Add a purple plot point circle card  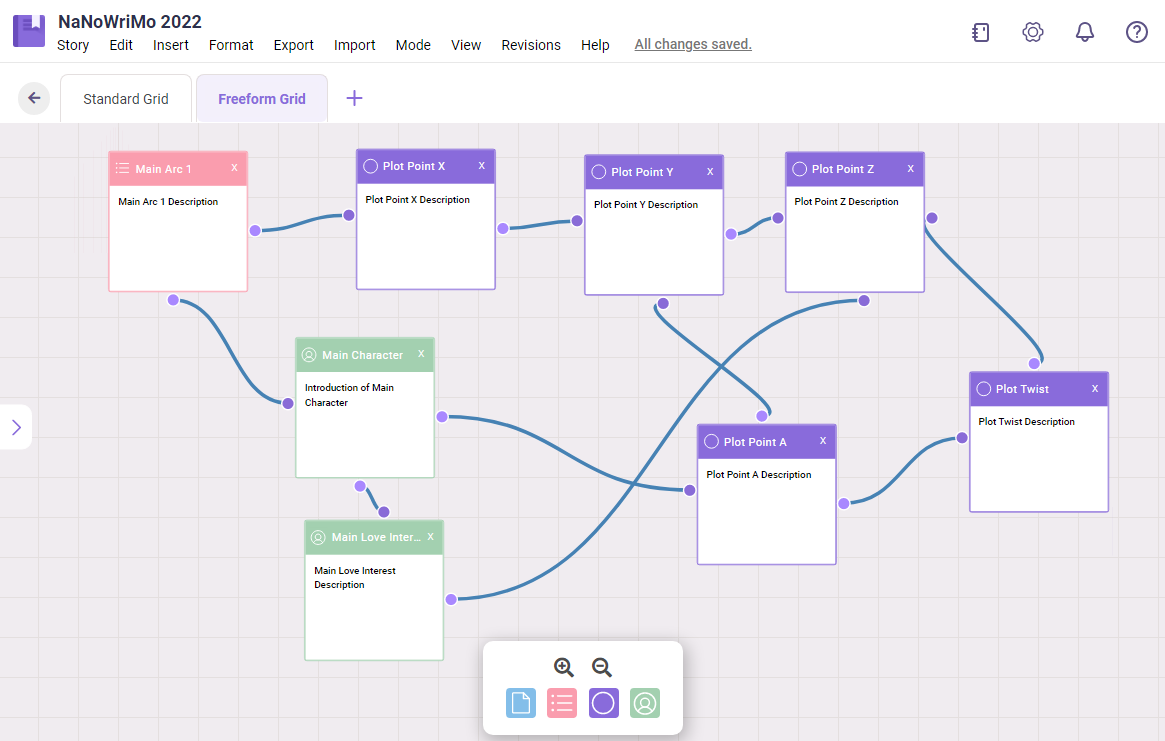click(603, 703)
